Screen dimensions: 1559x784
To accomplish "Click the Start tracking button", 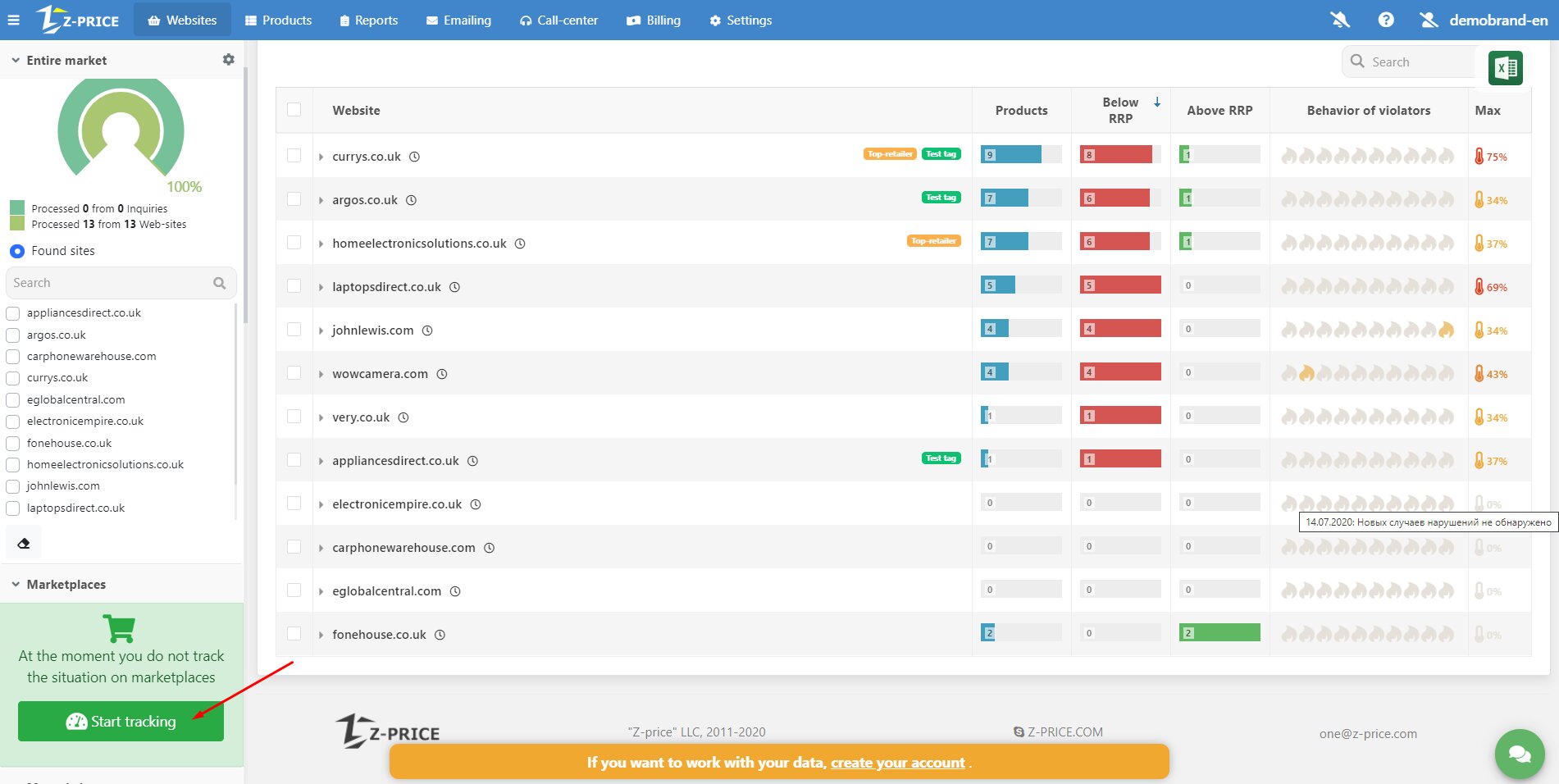I will click(x=121, y=722).
